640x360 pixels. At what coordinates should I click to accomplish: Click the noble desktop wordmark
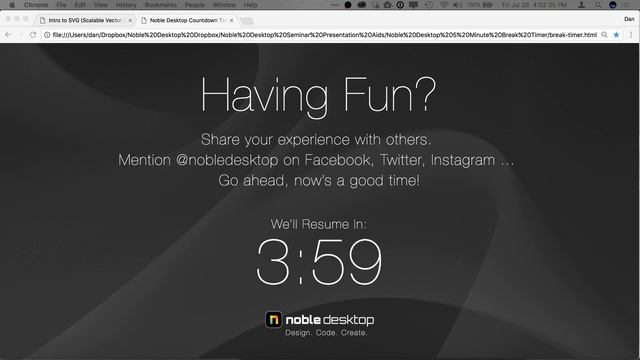pos(330,320)
